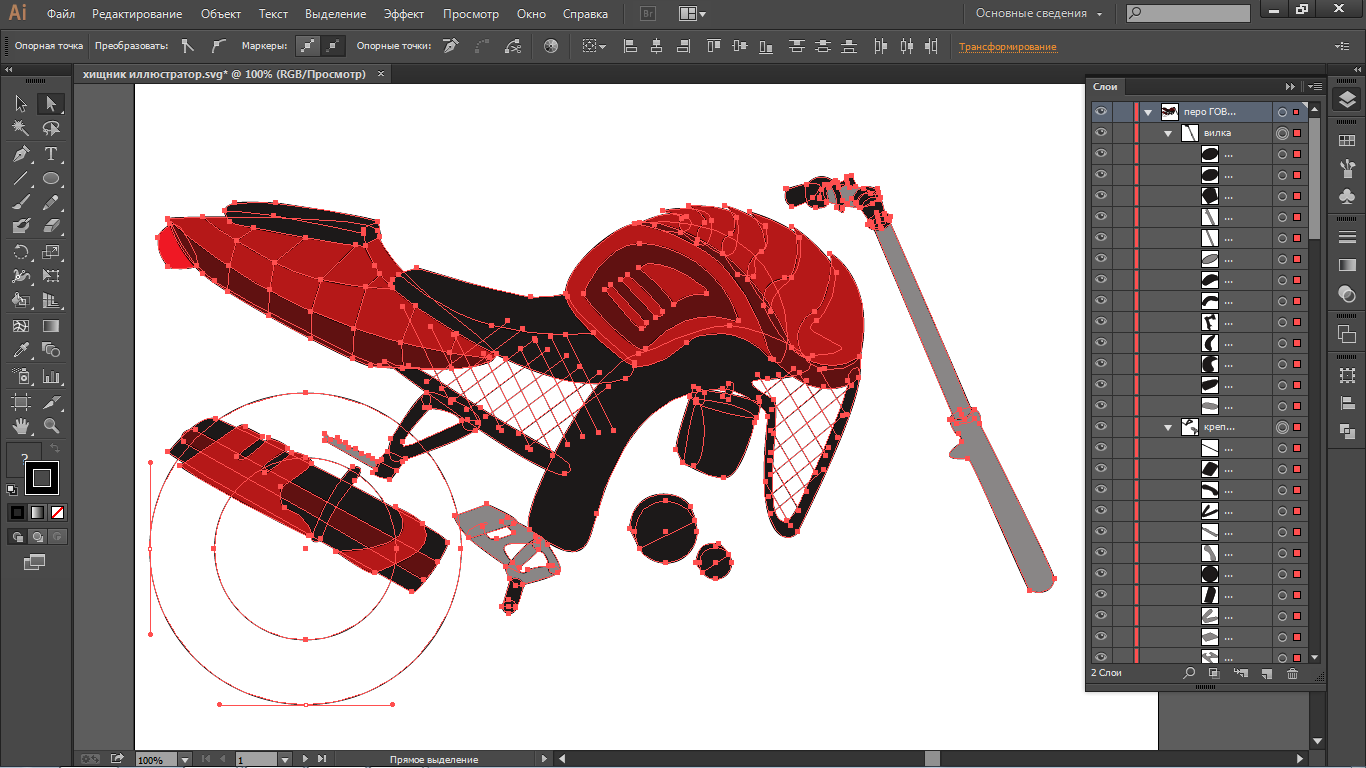Select the Line Segment tool
1366x768 pixels.
21,179
